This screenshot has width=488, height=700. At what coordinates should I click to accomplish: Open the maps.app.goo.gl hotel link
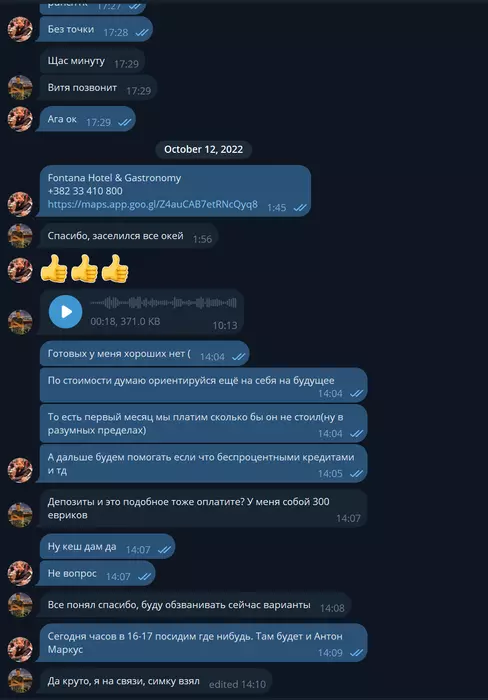click(x=152, y=204)
